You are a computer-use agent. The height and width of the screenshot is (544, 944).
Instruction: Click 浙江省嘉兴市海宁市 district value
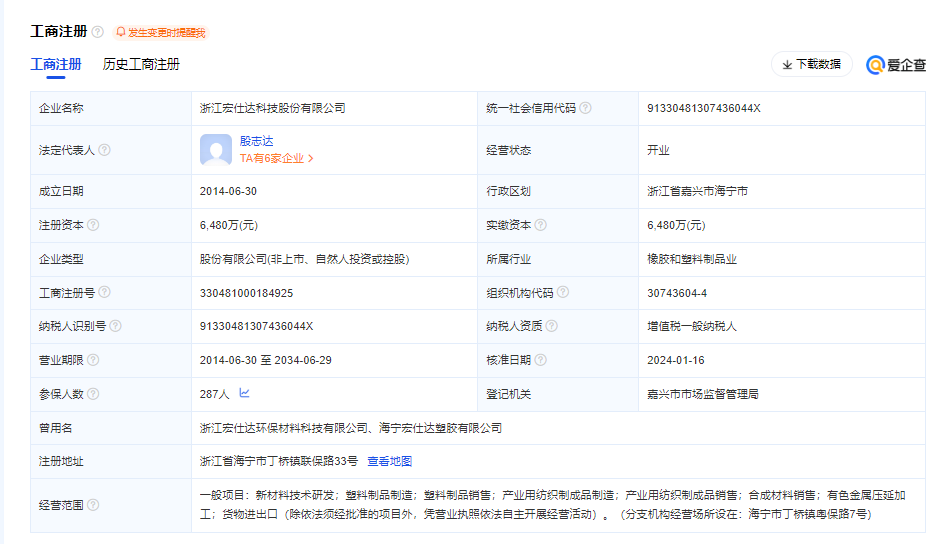pyautogui.click(x=697, y=191)
